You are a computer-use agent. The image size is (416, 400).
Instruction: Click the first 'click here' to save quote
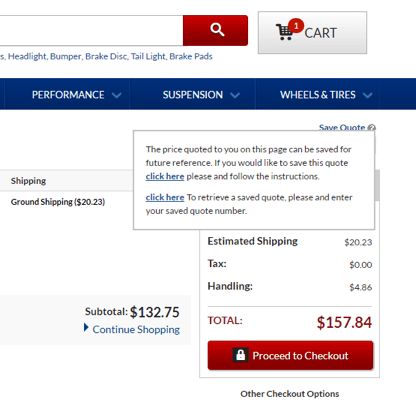point(165,176)
